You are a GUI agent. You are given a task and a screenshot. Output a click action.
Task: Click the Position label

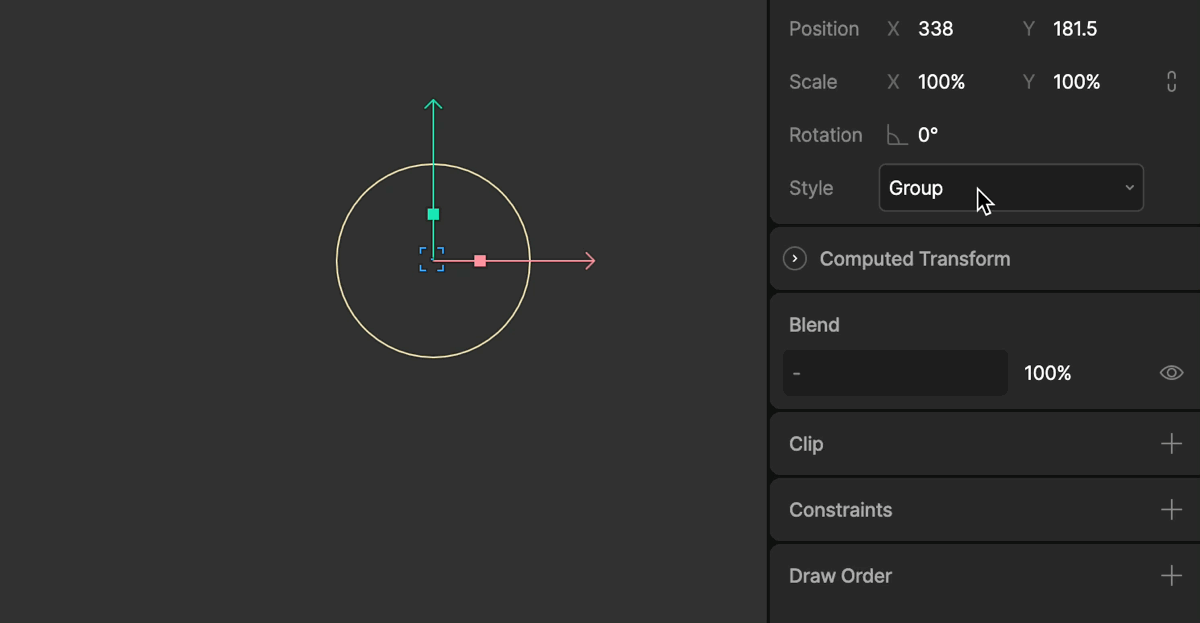[824, 29]
